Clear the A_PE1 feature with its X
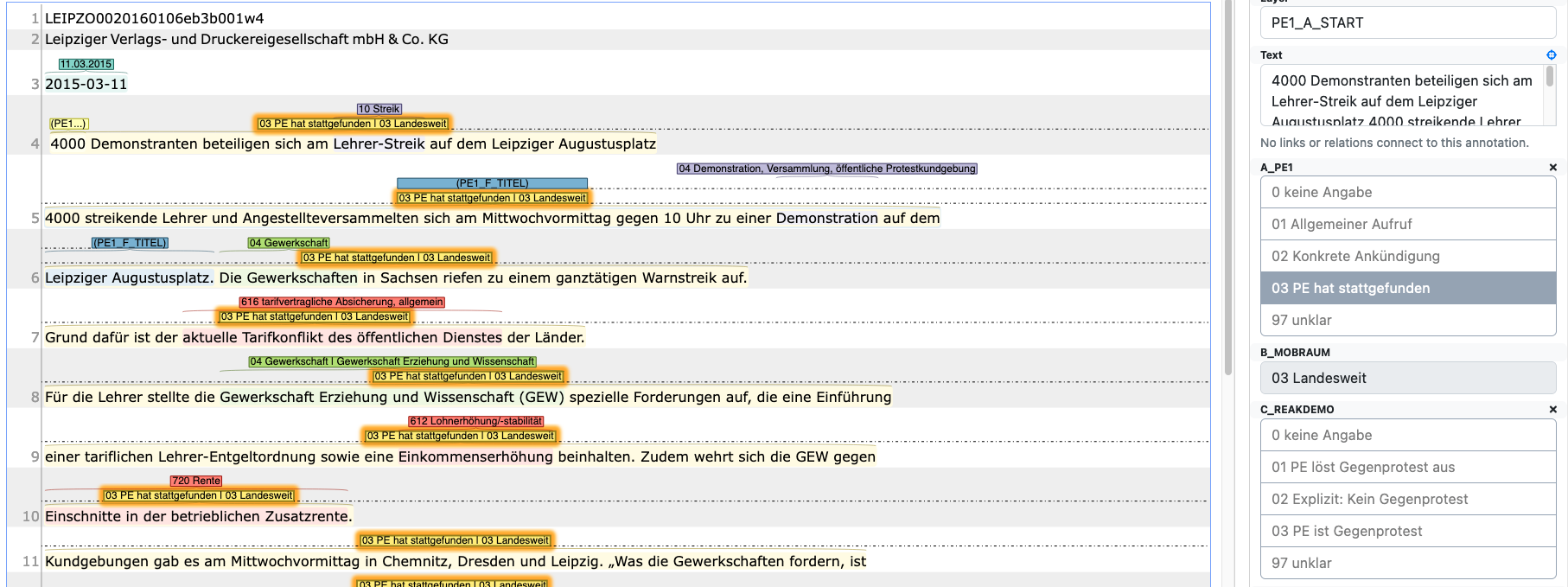1568x587 pixels. pos(1552,168)
